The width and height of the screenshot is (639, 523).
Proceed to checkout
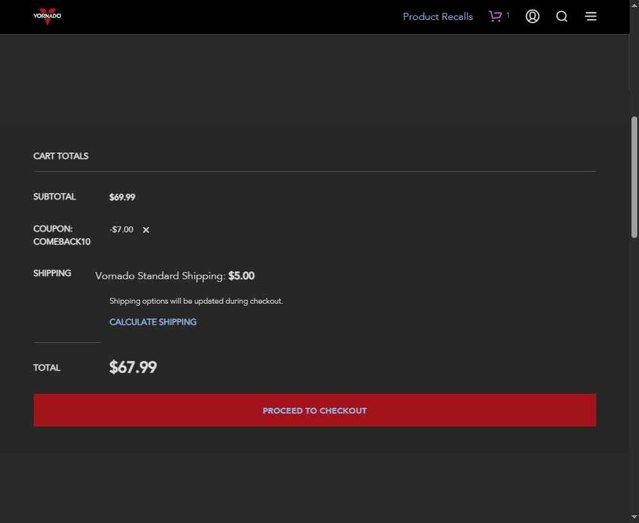315,410
